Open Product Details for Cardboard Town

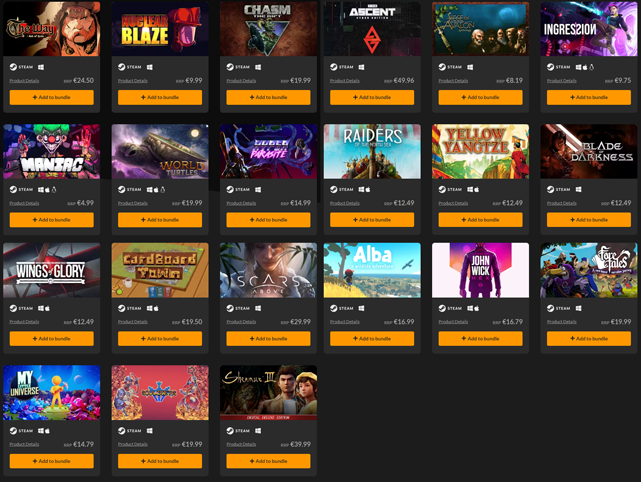pyautogui.click(x=132, y=322)
